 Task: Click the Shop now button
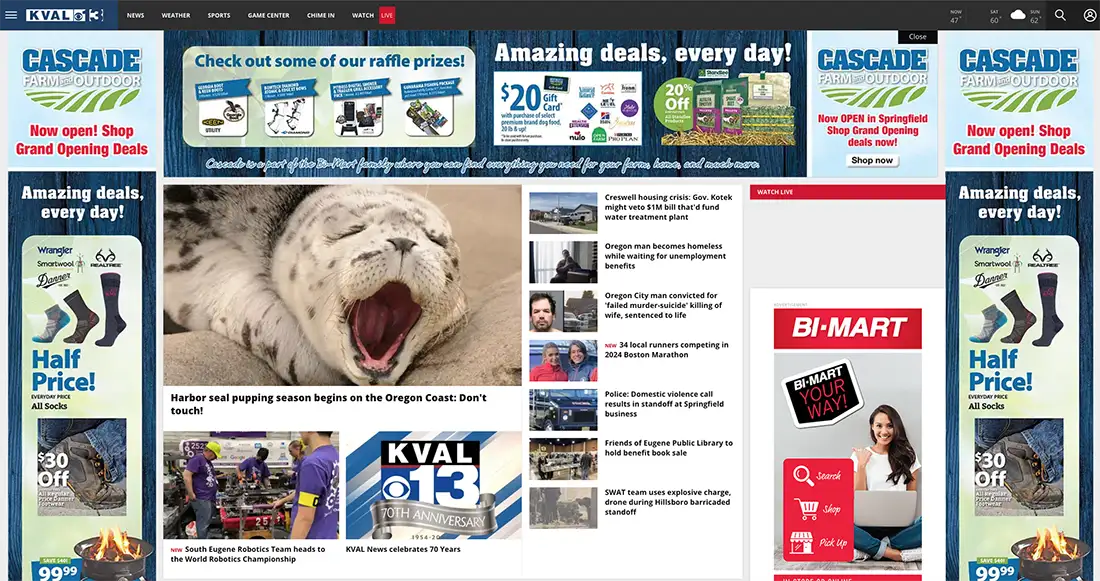(872, 160)
